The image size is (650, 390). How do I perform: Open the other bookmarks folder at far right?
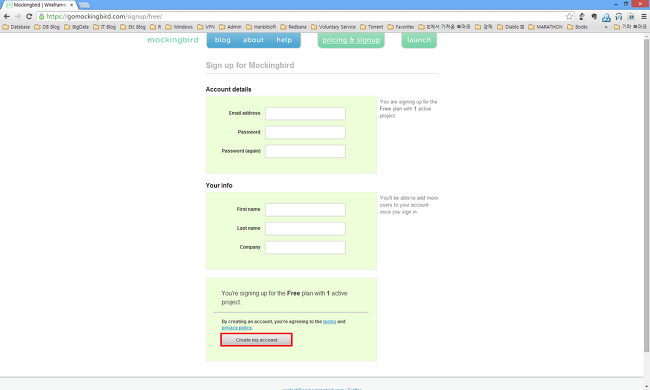click(630, 27)
